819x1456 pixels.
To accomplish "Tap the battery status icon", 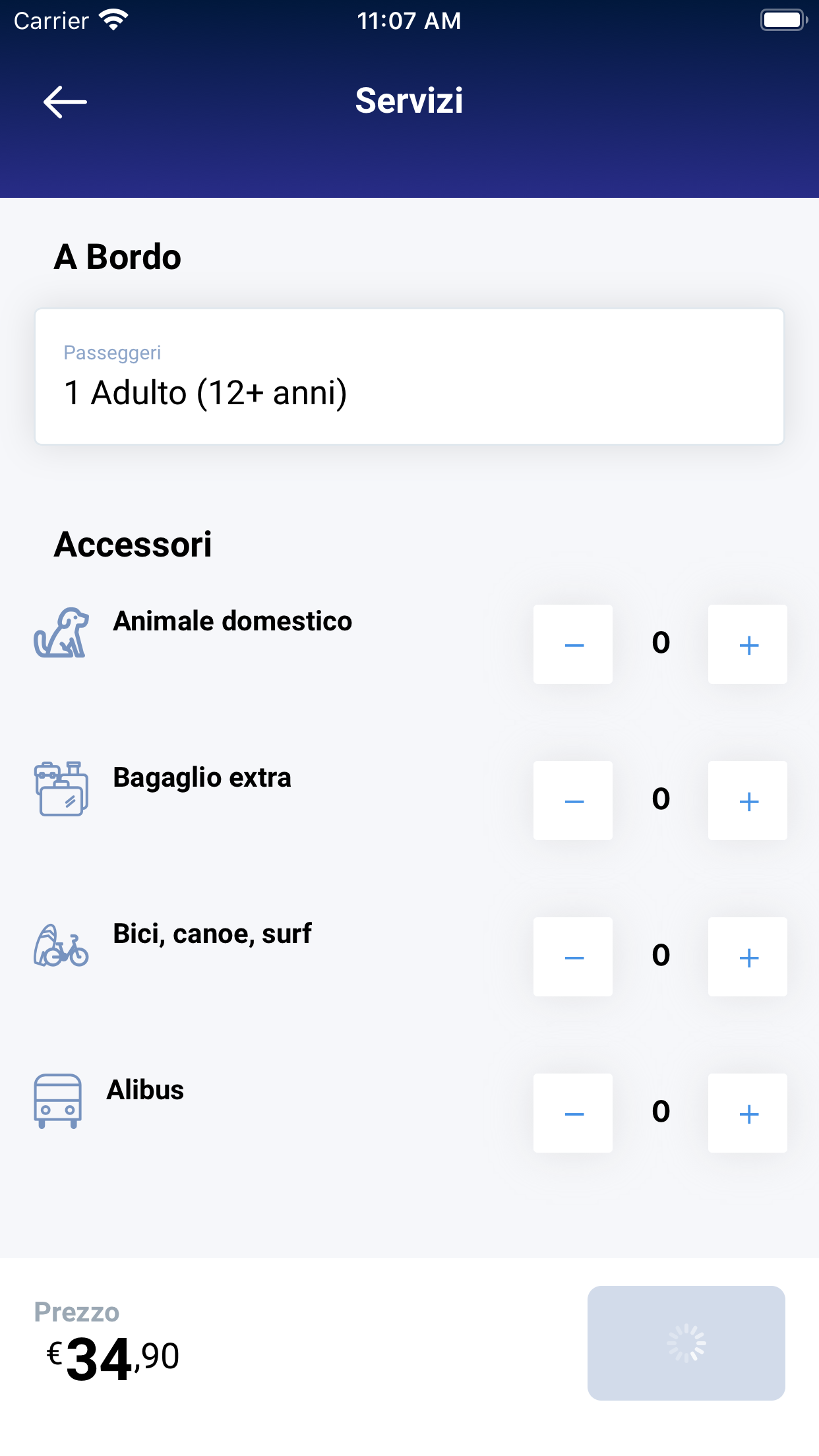I will 784,20.
